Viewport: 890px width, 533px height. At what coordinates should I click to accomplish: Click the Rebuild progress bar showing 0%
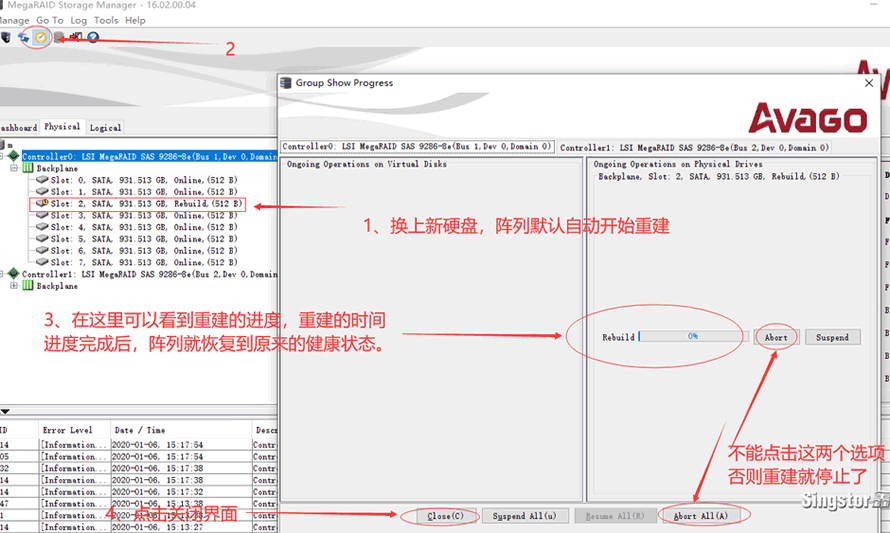click(693, 337)
